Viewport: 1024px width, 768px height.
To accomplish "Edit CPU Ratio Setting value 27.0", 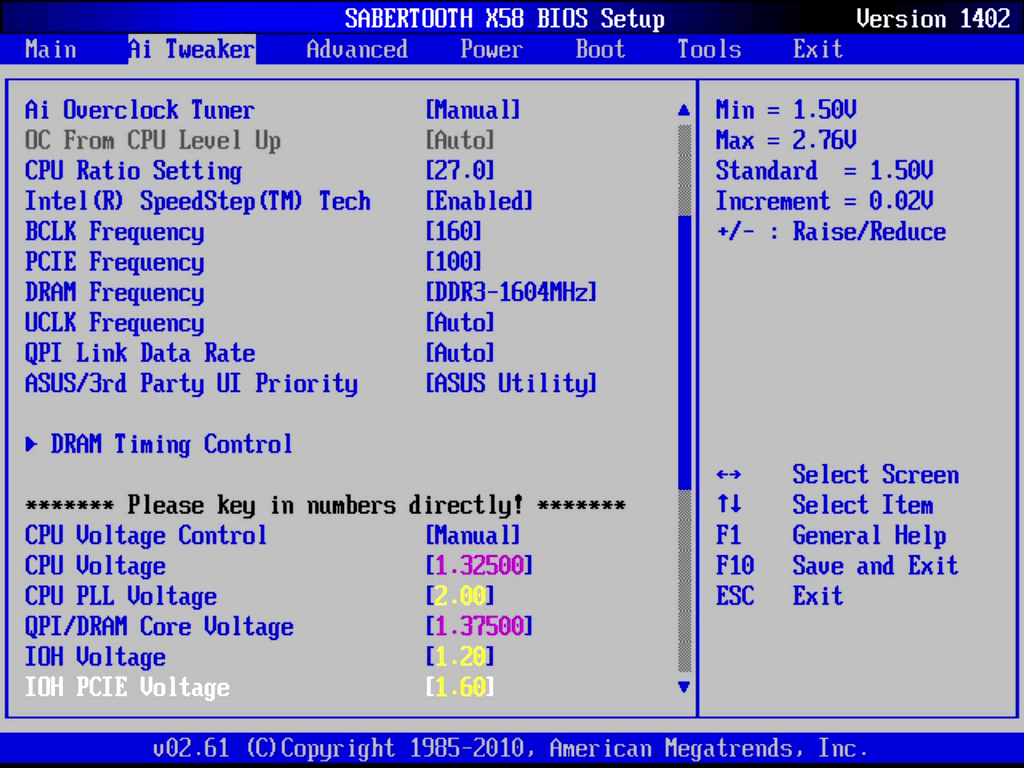I will coord(460,170).
